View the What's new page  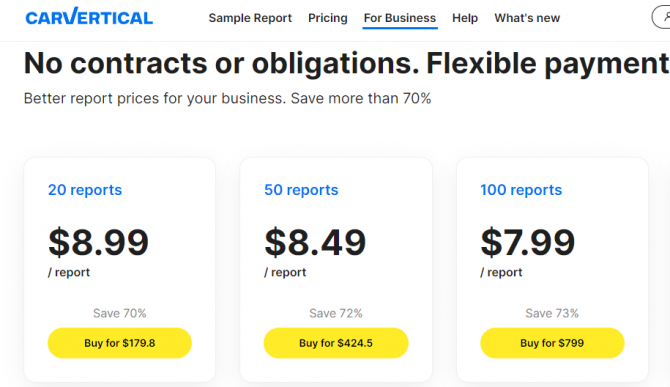(527, 18)
